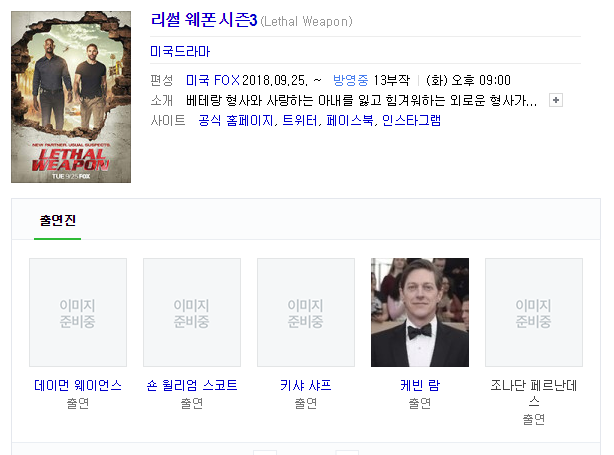
Task: Click the 미국 FOX broadcaster link
Action: coord(213,80)
